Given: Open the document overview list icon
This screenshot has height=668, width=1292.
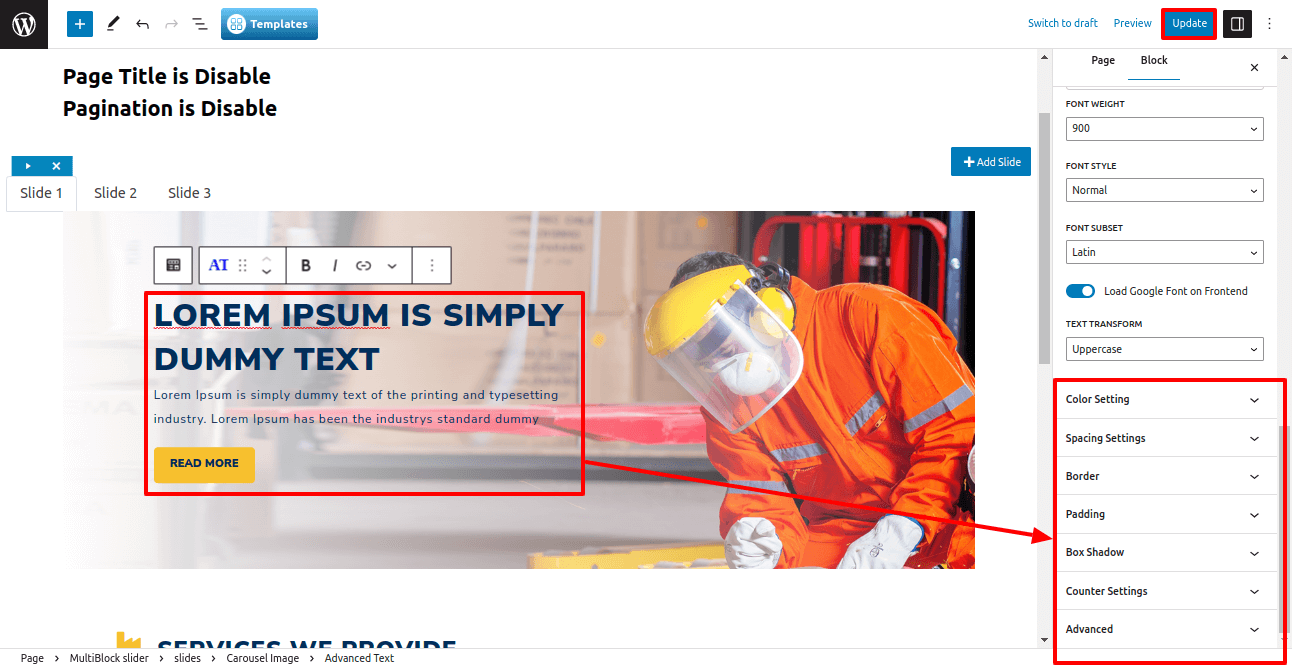Looking at the screenshot, I should tap(200, 24).
